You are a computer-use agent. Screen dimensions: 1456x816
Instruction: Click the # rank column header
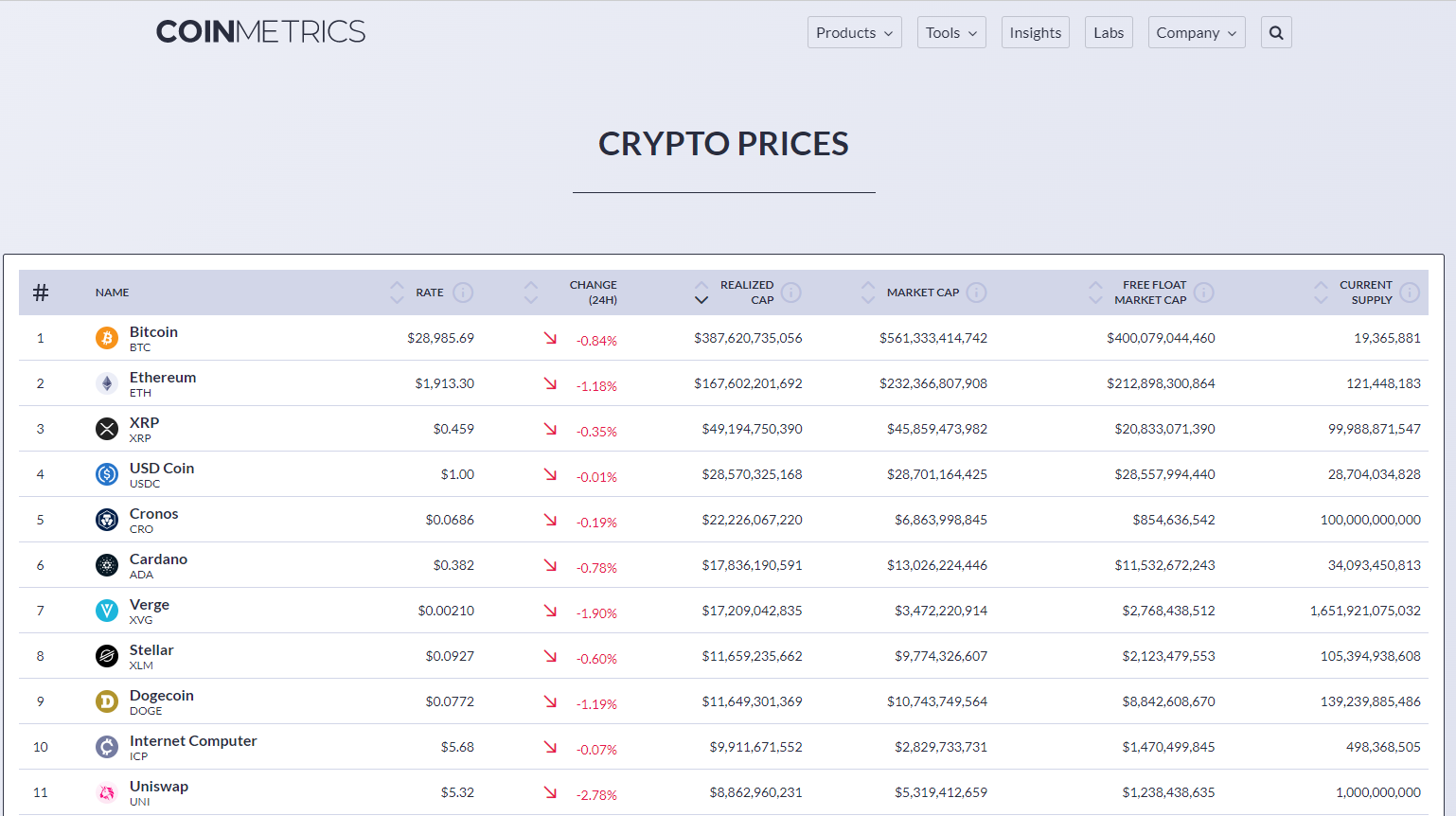(x=41, y=293)
